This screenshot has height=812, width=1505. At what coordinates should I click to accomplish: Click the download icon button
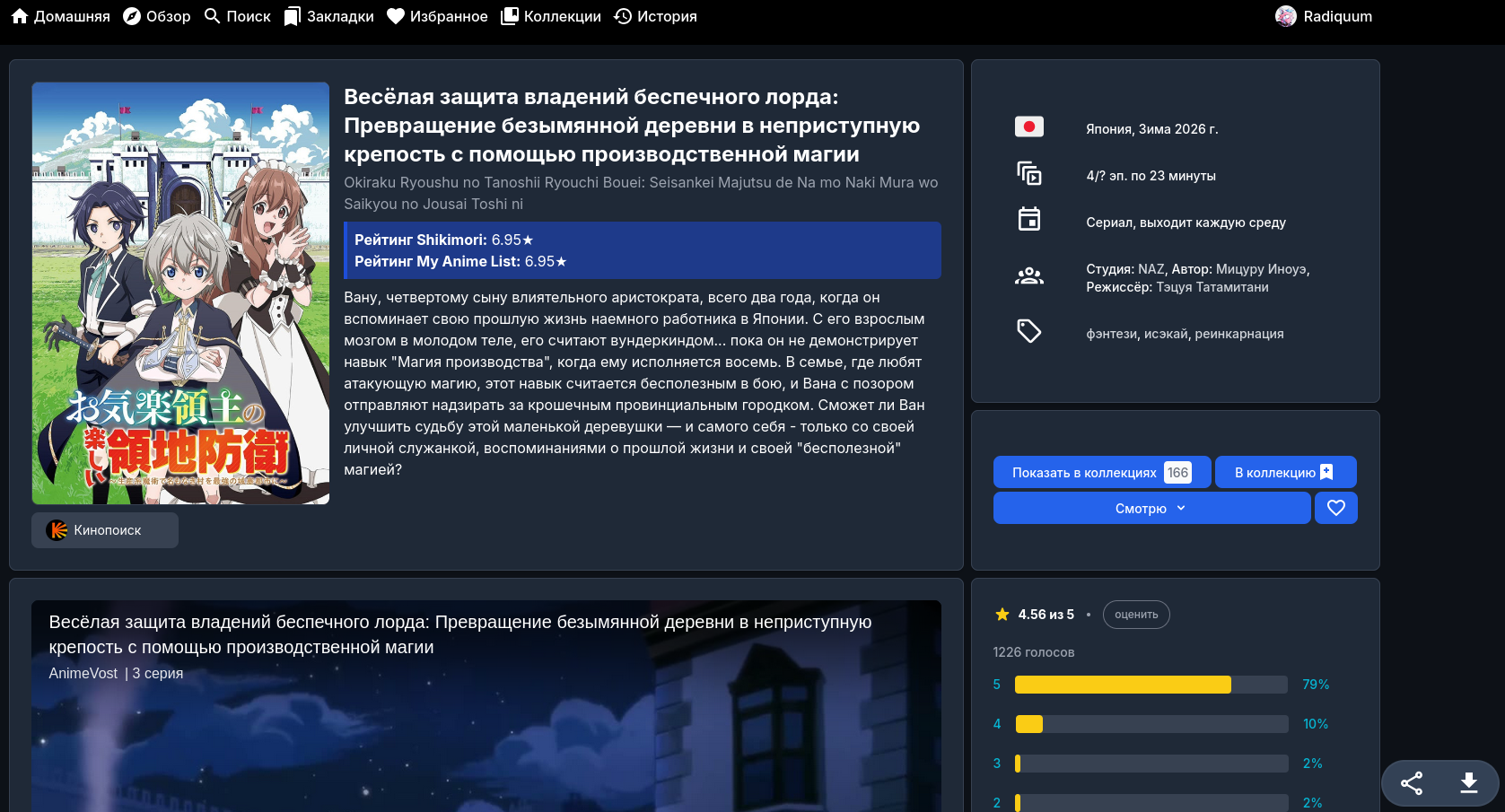(1468, 783)
